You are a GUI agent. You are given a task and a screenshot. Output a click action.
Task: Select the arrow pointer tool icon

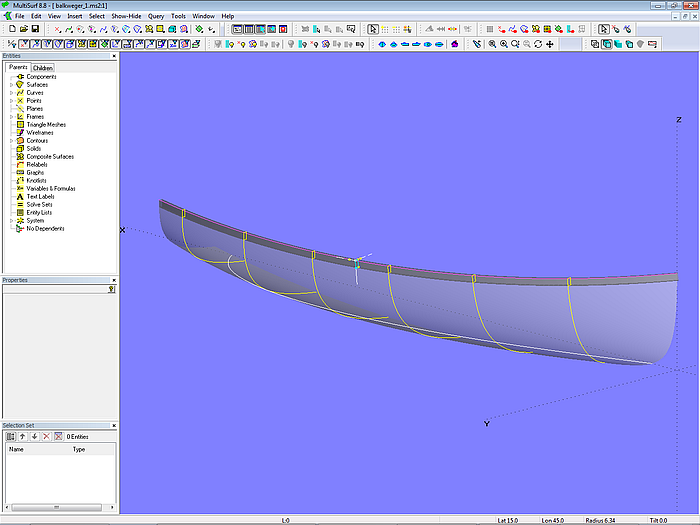pos(373,30)
